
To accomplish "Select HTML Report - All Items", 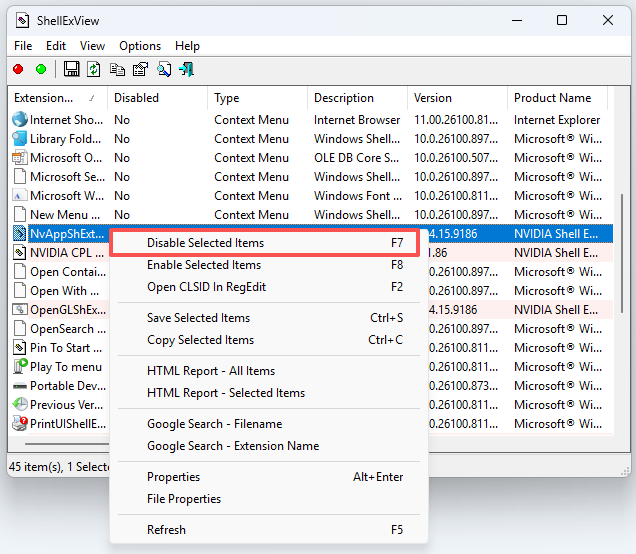I will (x=269, y=371).
